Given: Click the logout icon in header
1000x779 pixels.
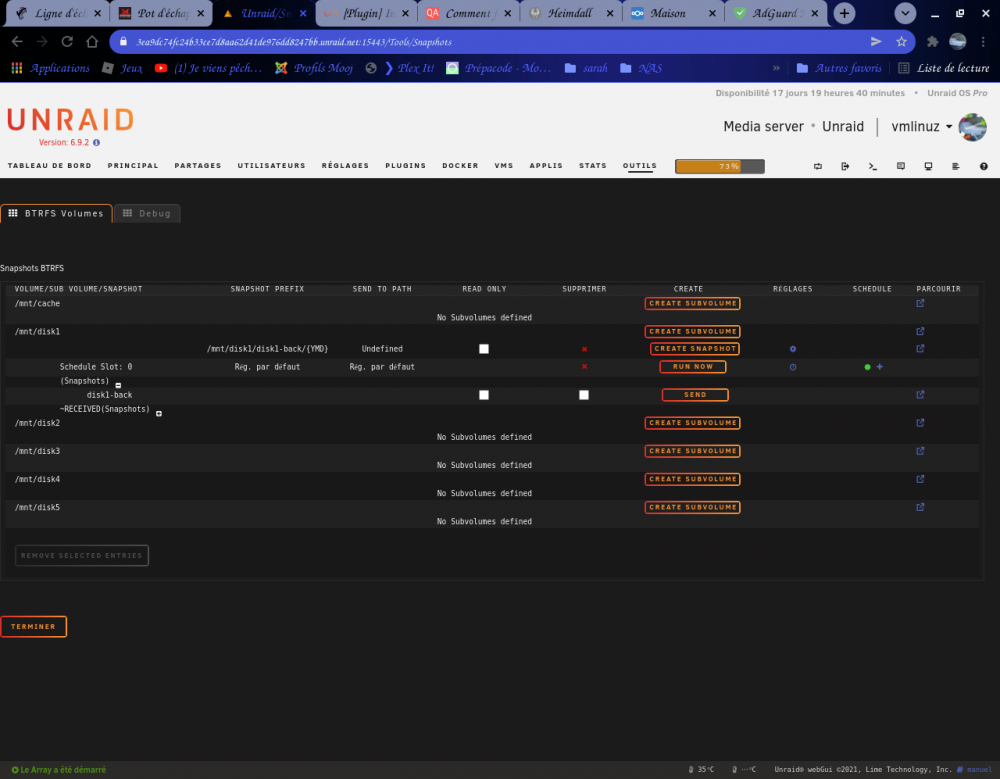Looking at the screenshot, I should click(x=845, y=167).
